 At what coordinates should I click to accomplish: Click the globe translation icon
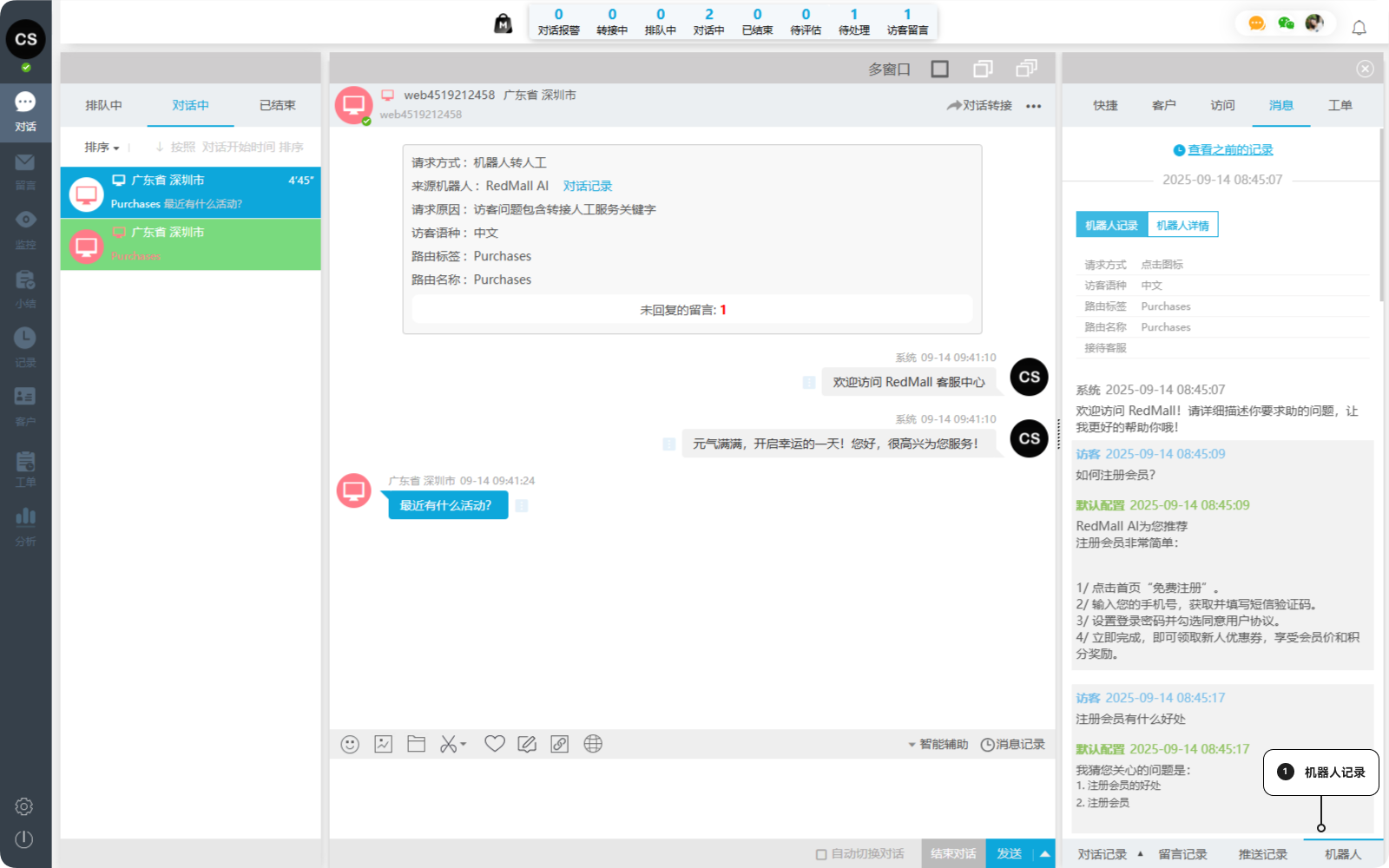(593, 744)
